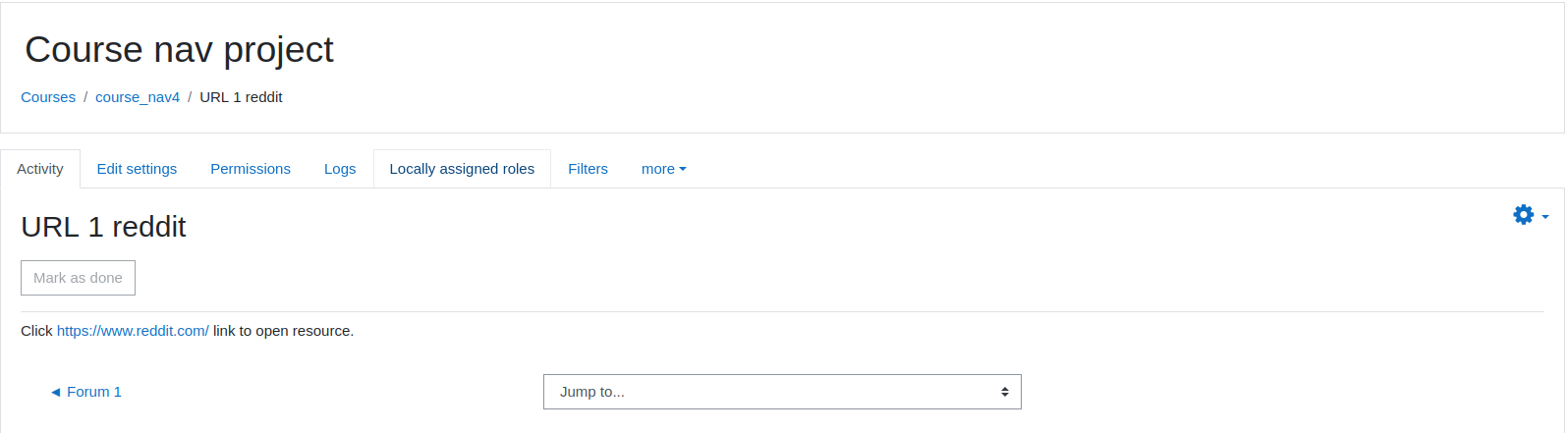Open the https://www.reddit.com/ link
The image size is (1568, 433).
[133, 331]
